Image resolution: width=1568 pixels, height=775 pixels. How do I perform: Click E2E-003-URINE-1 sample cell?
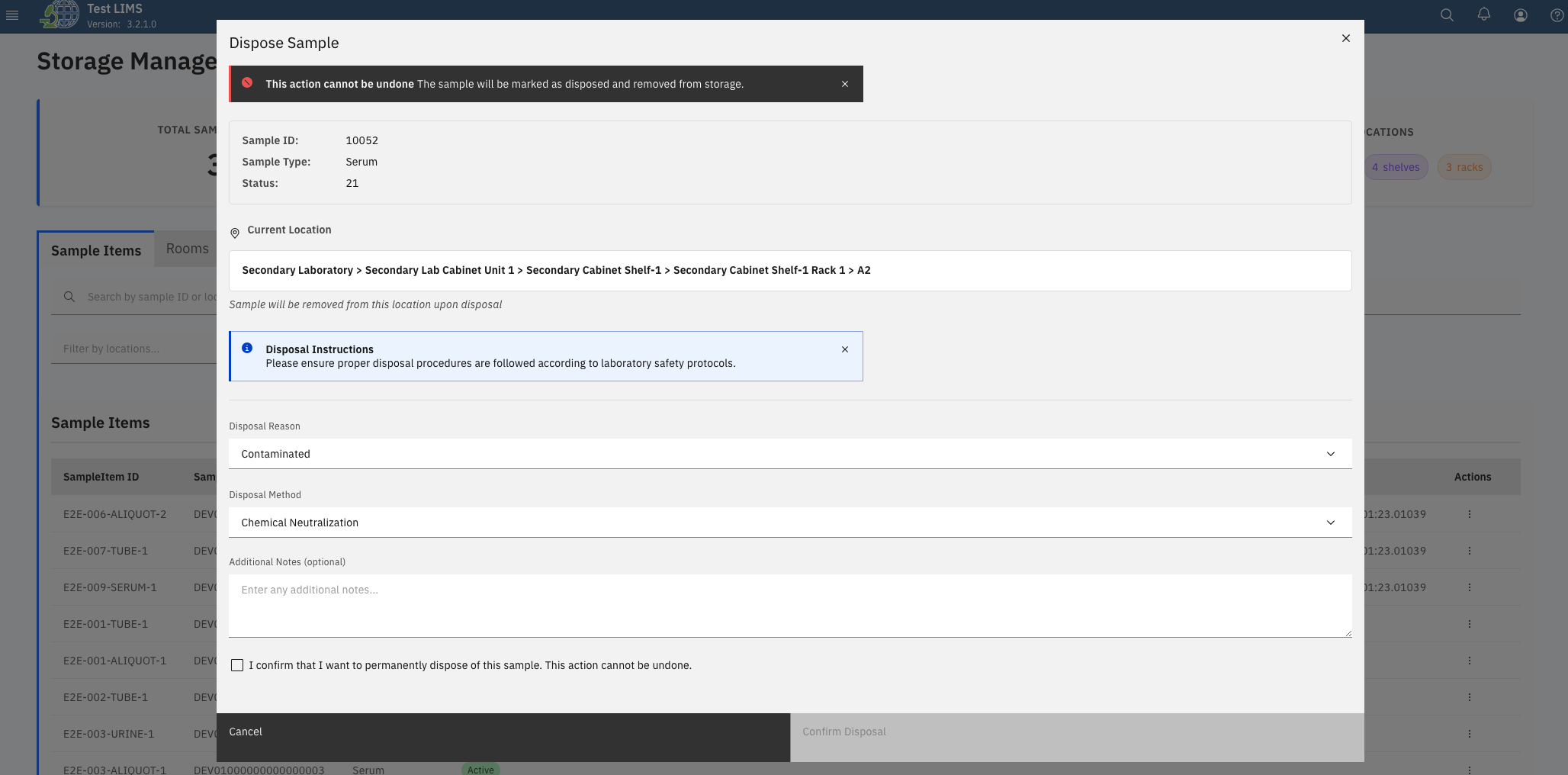(108, 734)
